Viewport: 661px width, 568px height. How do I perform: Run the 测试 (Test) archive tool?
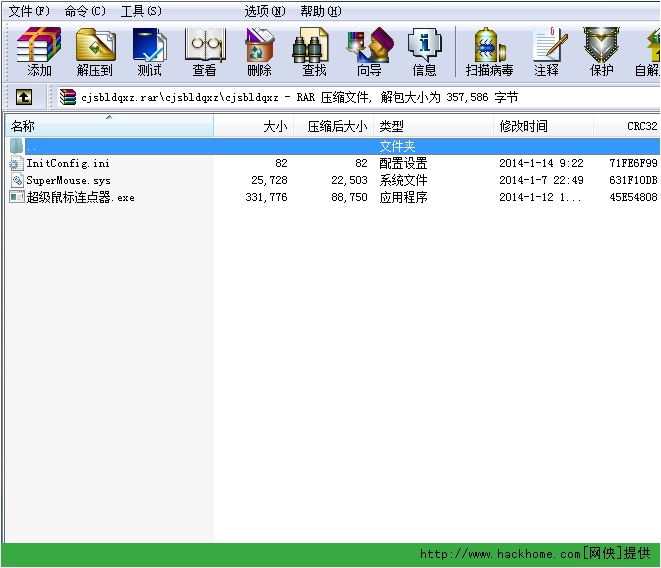tap(149, 51)
